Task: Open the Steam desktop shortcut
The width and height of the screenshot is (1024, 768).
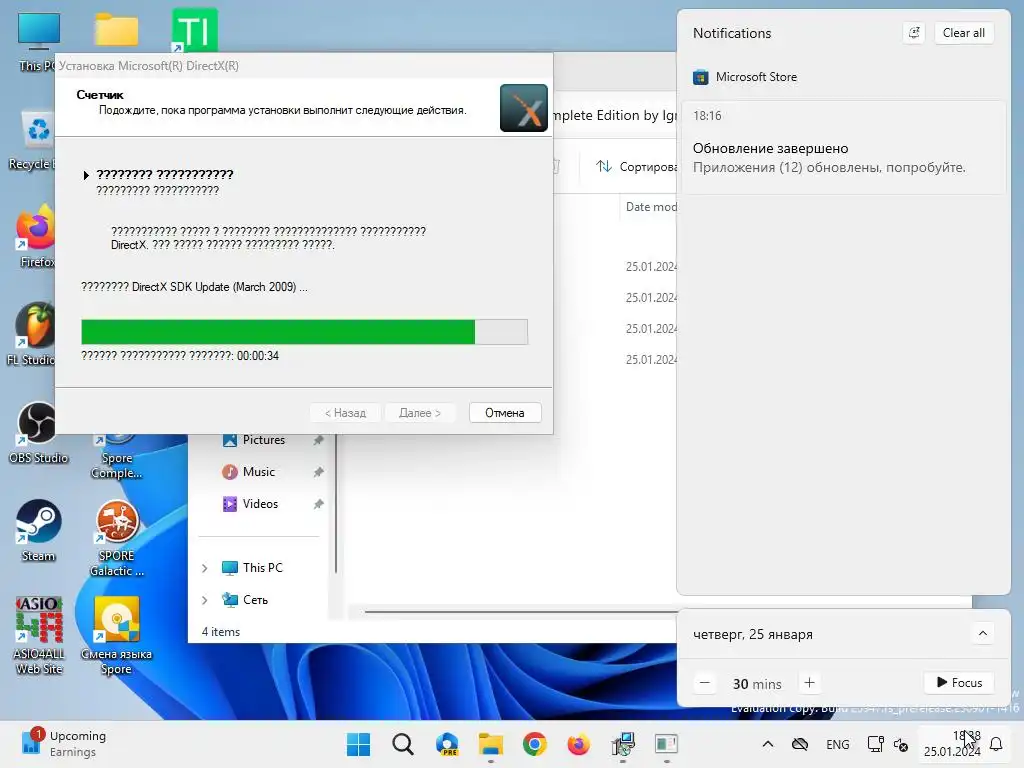Action: (39, 531)
